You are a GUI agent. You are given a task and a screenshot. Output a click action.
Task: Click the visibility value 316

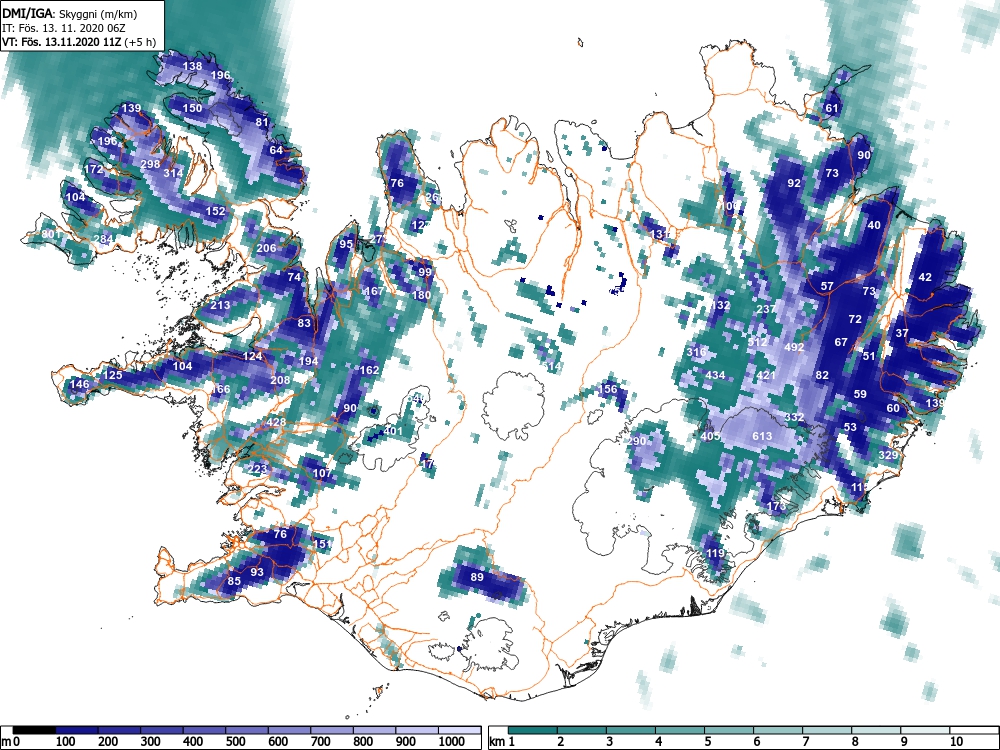click(x=696, y=352)
